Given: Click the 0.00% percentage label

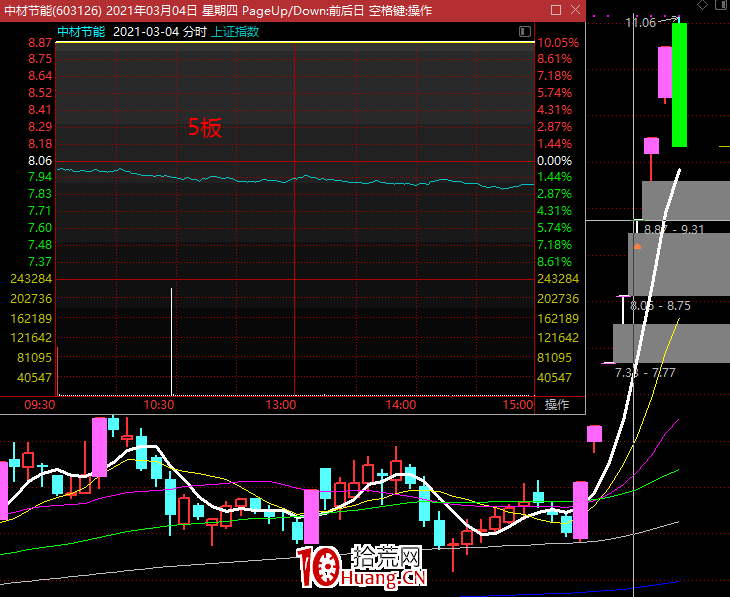Looking at the screenshot, I should pyautogui.click(x=554, y=161).
